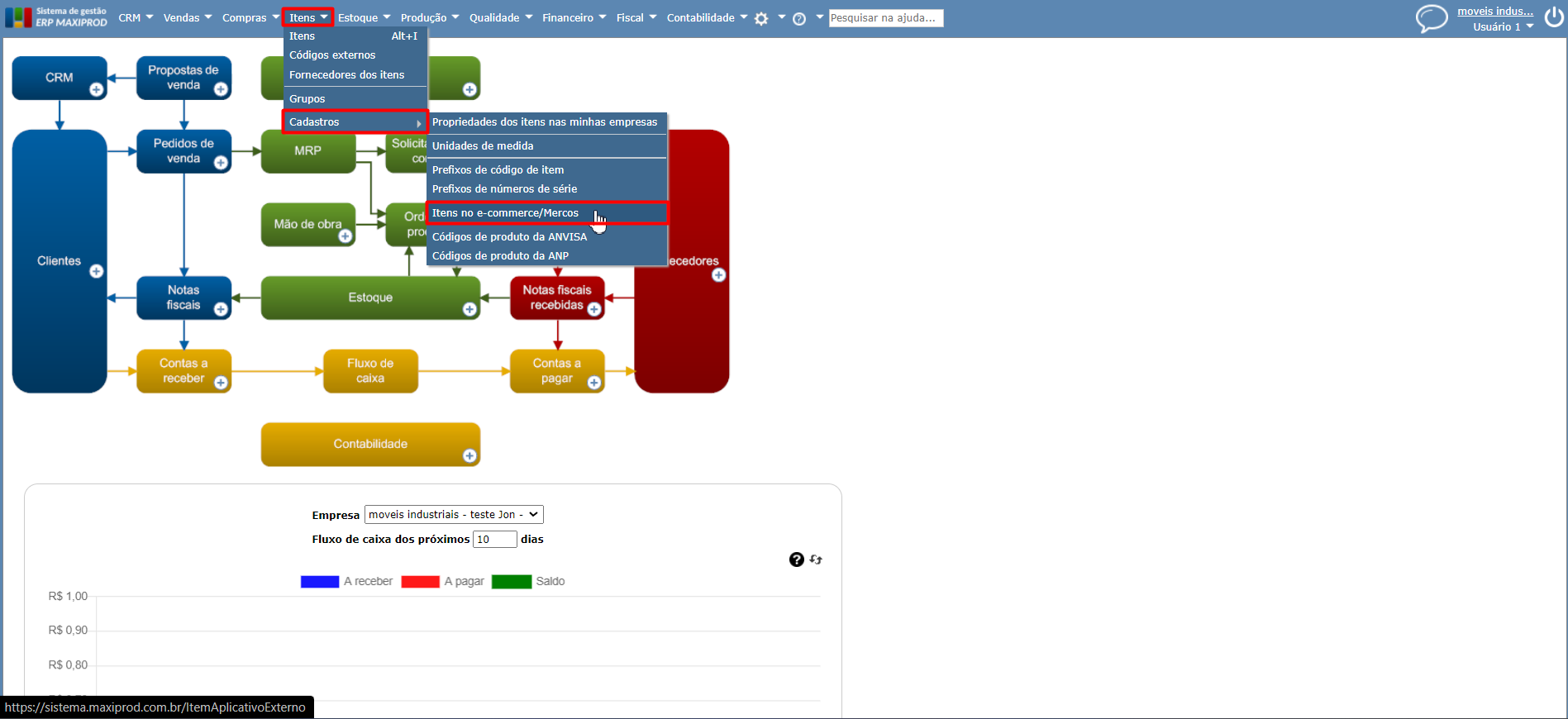Select Códigos de produto da ANVISA
The width and height of the screenshot is (1568, 719).
[546, 237]
